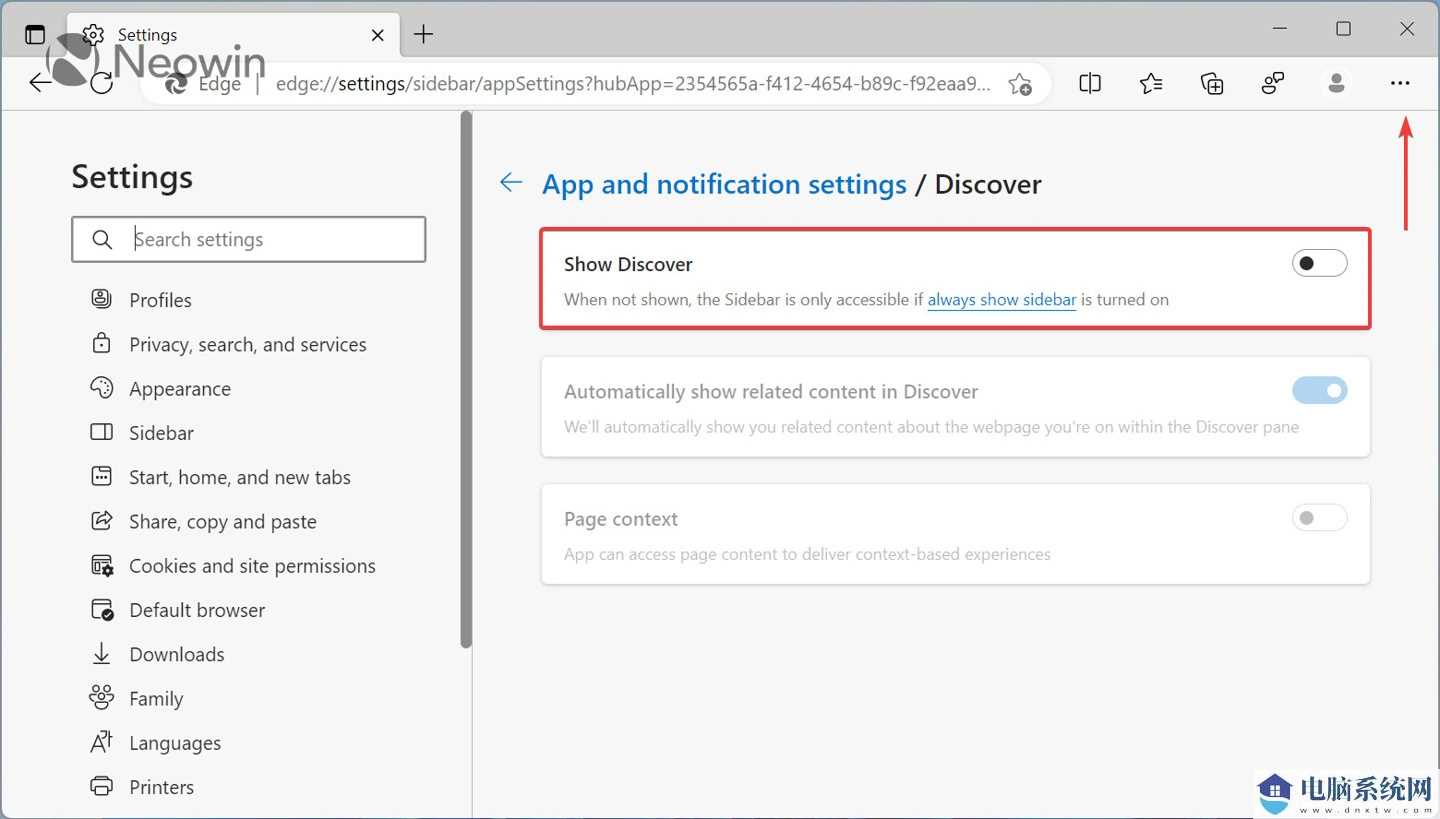Open Downloads settings section
Viewport: 1440px width, 819px height.
coord(177,654)
